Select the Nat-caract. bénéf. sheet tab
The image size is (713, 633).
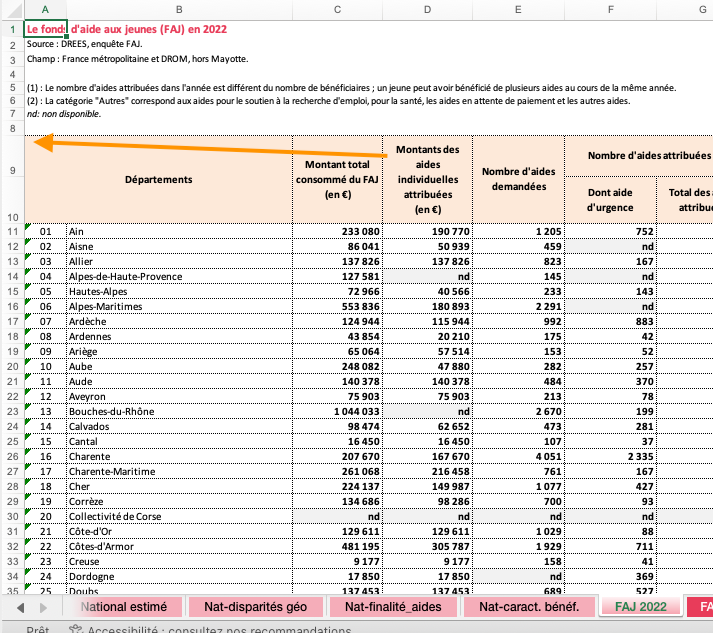529,606
